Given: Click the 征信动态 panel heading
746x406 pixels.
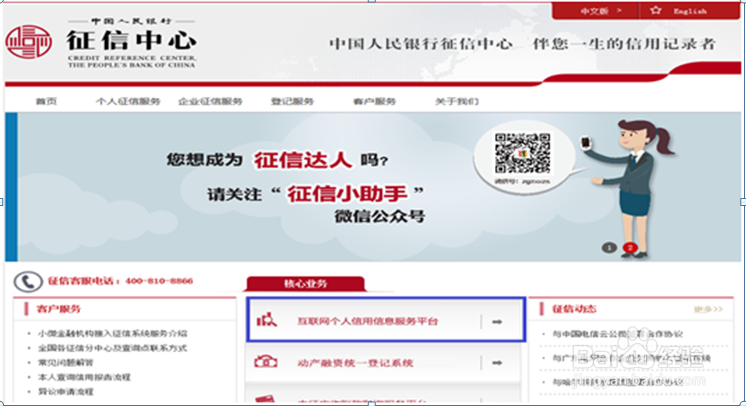Looking at the screenshot, I should 574,309.
